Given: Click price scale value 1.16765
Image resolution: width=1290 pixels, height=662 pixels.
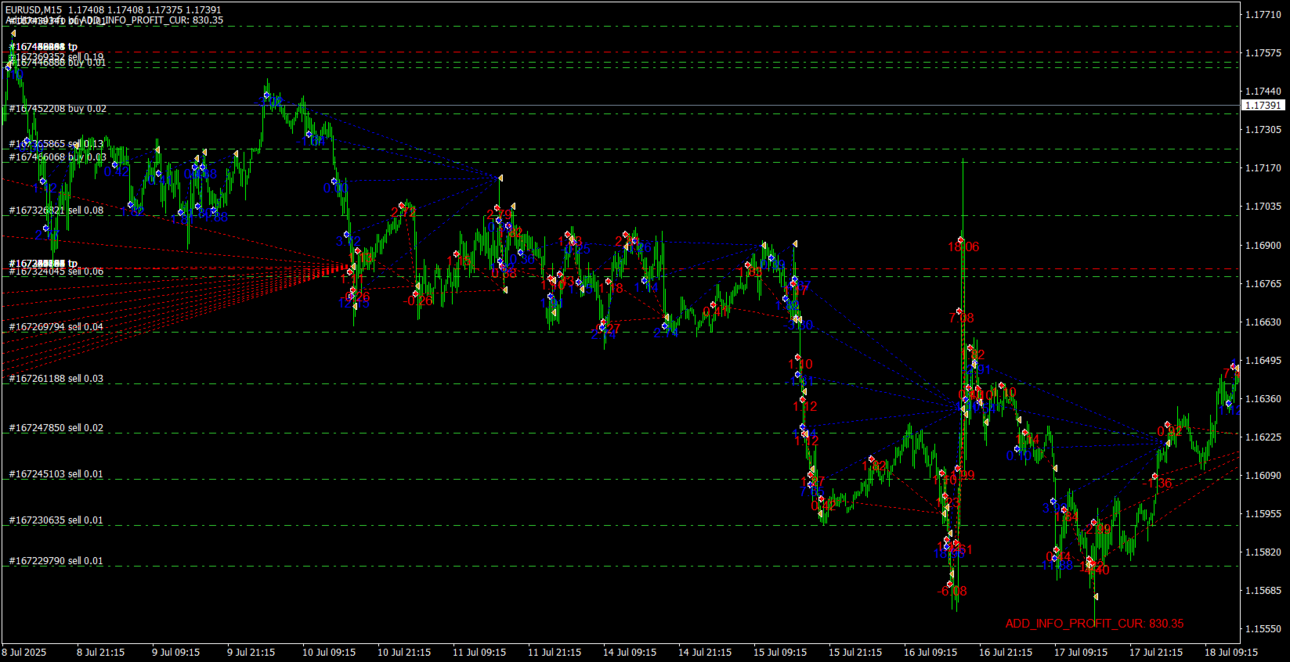Looking at the screenshot, I should [x=1262, y=284].
